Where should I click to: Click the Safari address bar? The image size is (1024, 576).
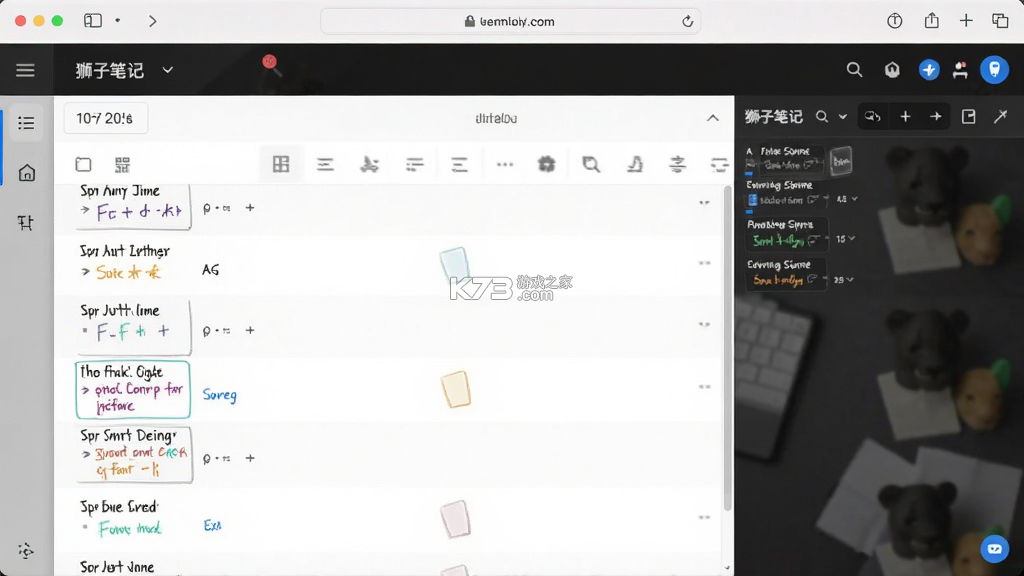[x=511, y=21]
